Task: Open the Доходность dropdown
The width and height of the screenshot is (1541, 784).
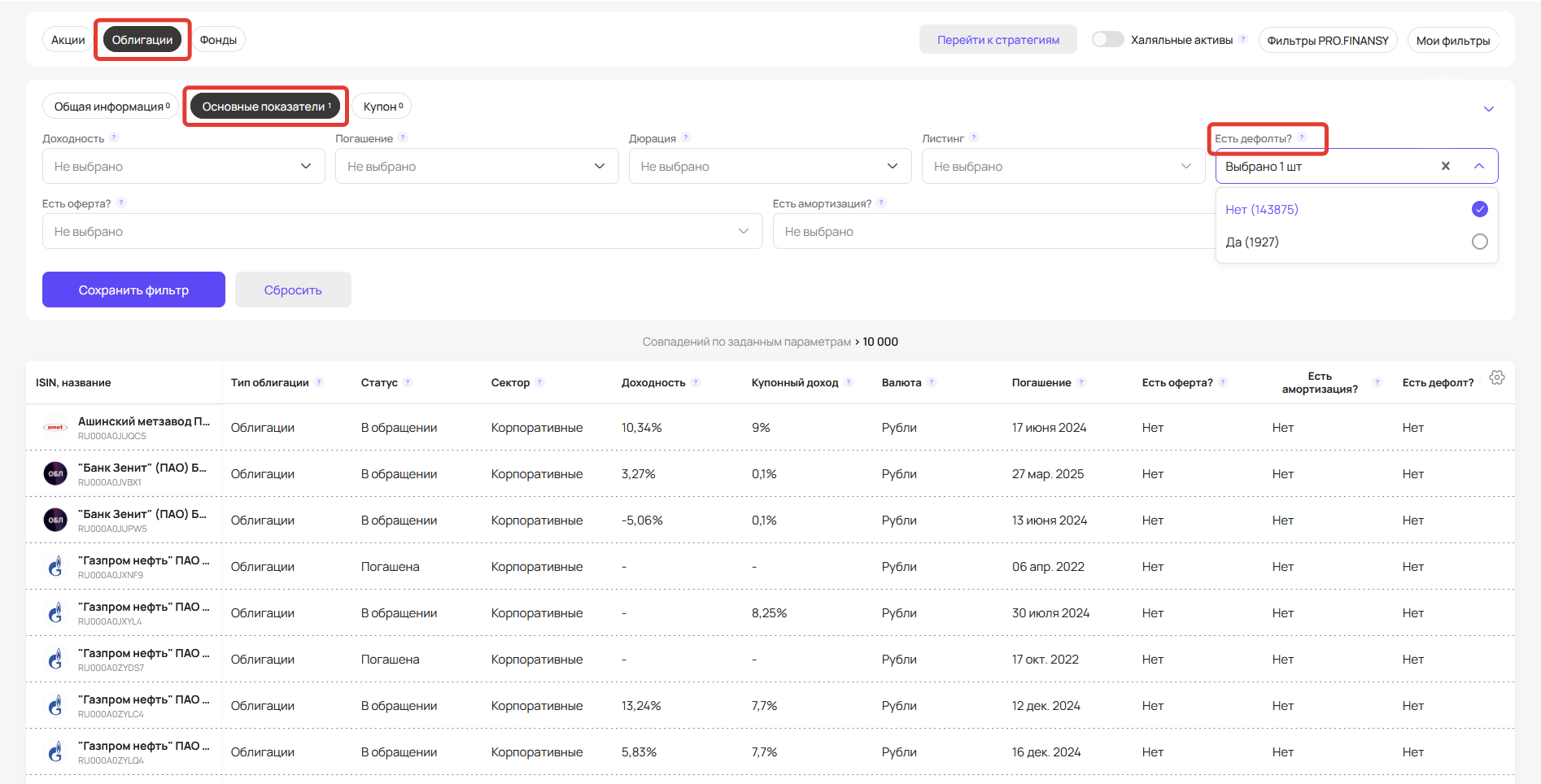Action: (x=184, y=167)
